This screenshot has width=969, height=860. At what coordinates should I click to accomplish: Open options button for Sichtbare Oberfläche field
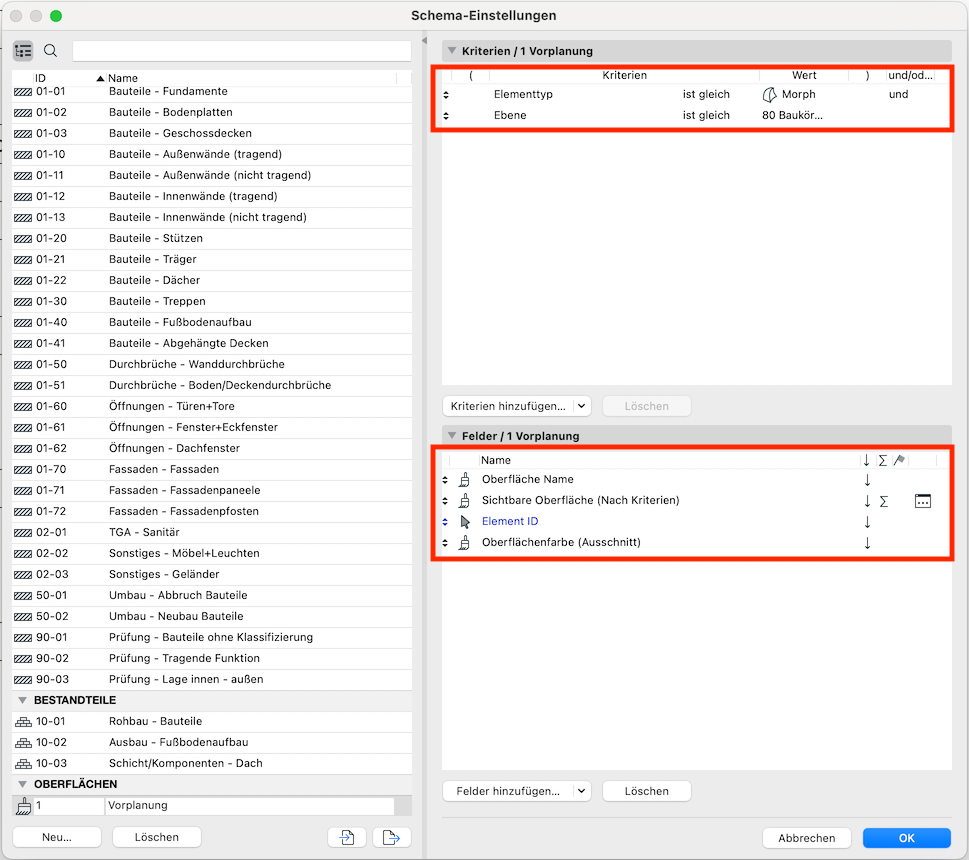point(923,501)
